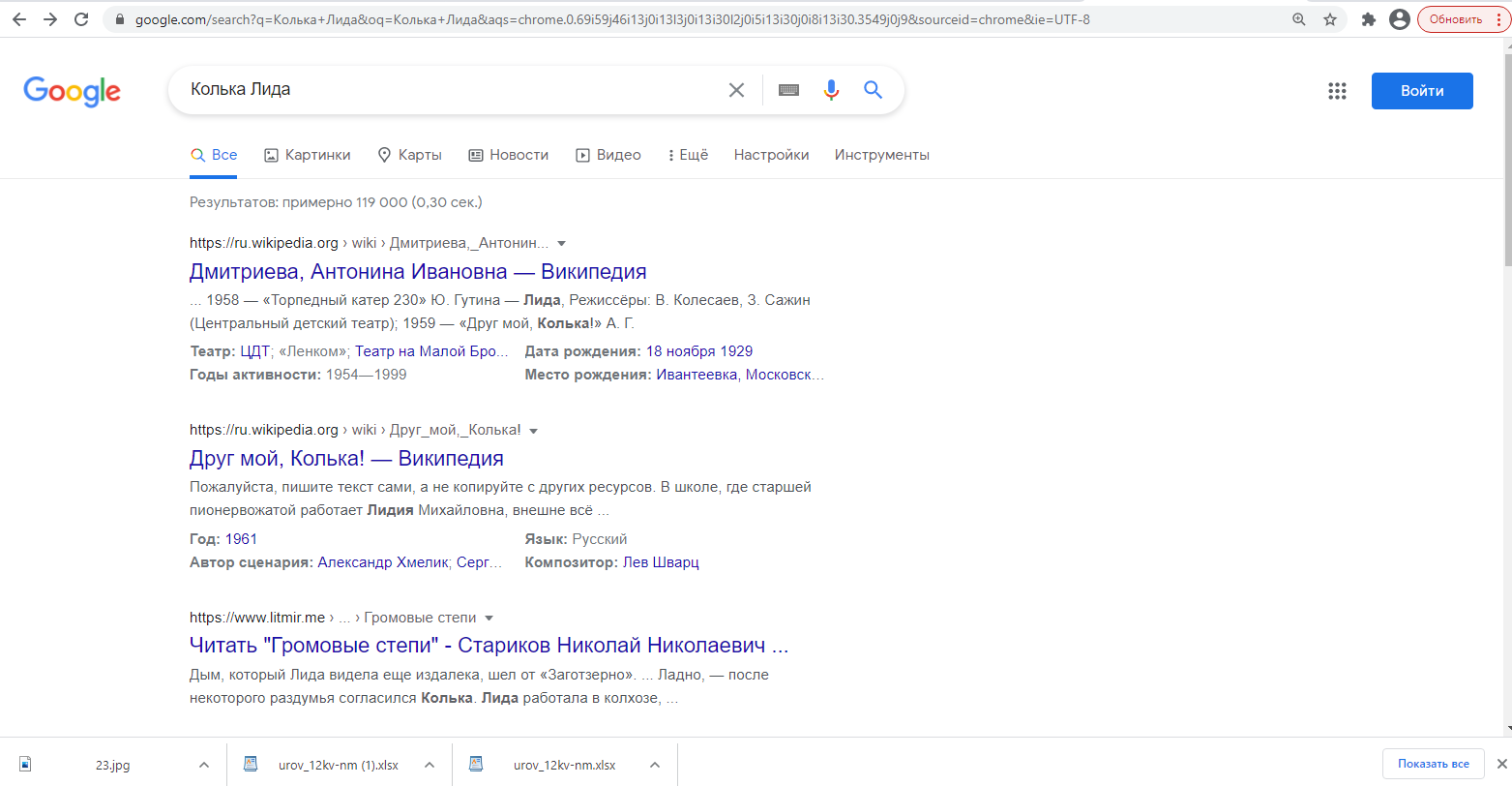The width and height of the screenshot is (1512, 786).
Task: Click the address bar URL
Action: [x=612, y=19]
